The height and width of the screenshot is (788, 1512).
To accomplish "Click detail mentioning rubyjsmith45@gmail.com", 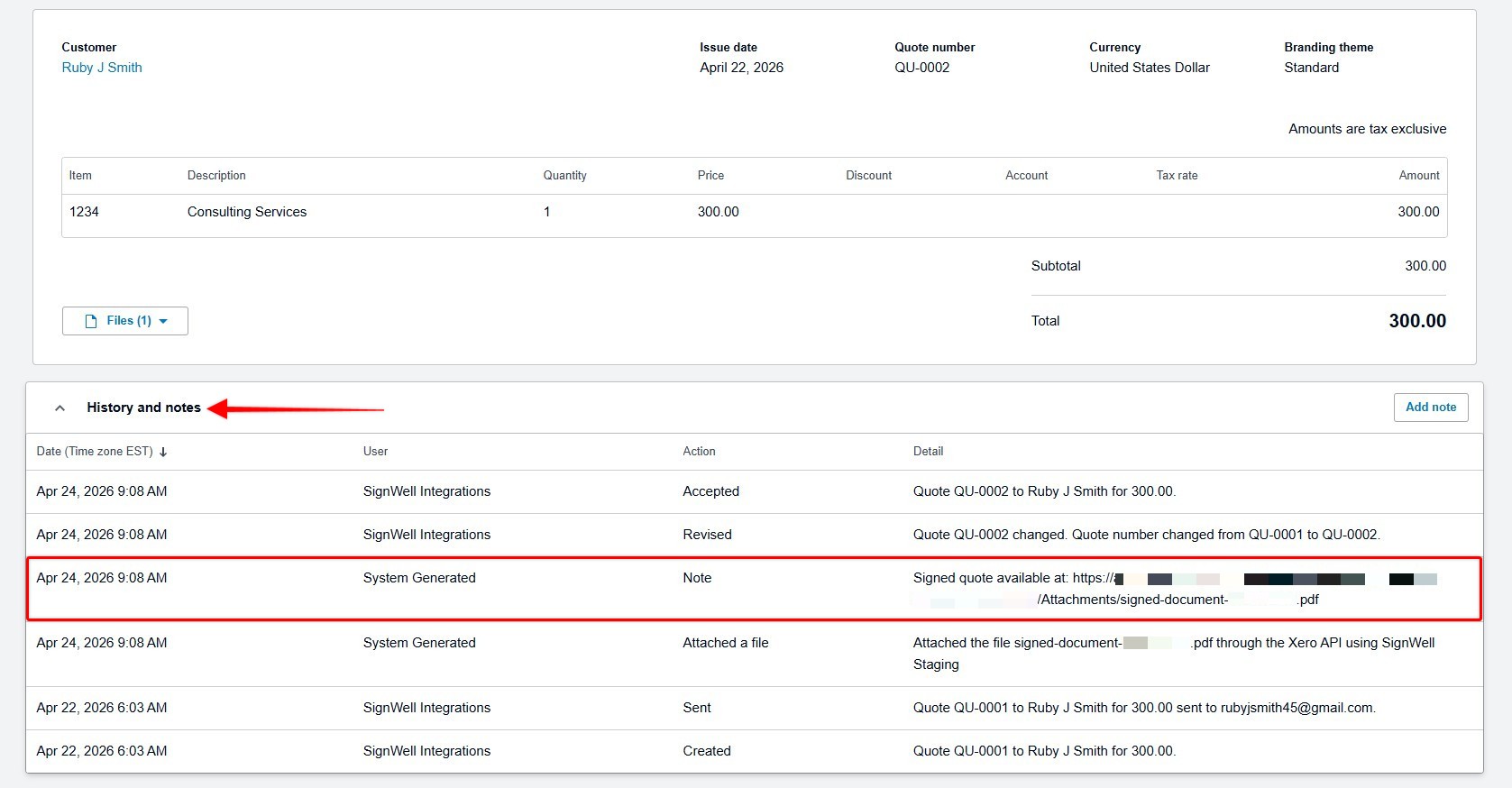I will pos(1144,708).
